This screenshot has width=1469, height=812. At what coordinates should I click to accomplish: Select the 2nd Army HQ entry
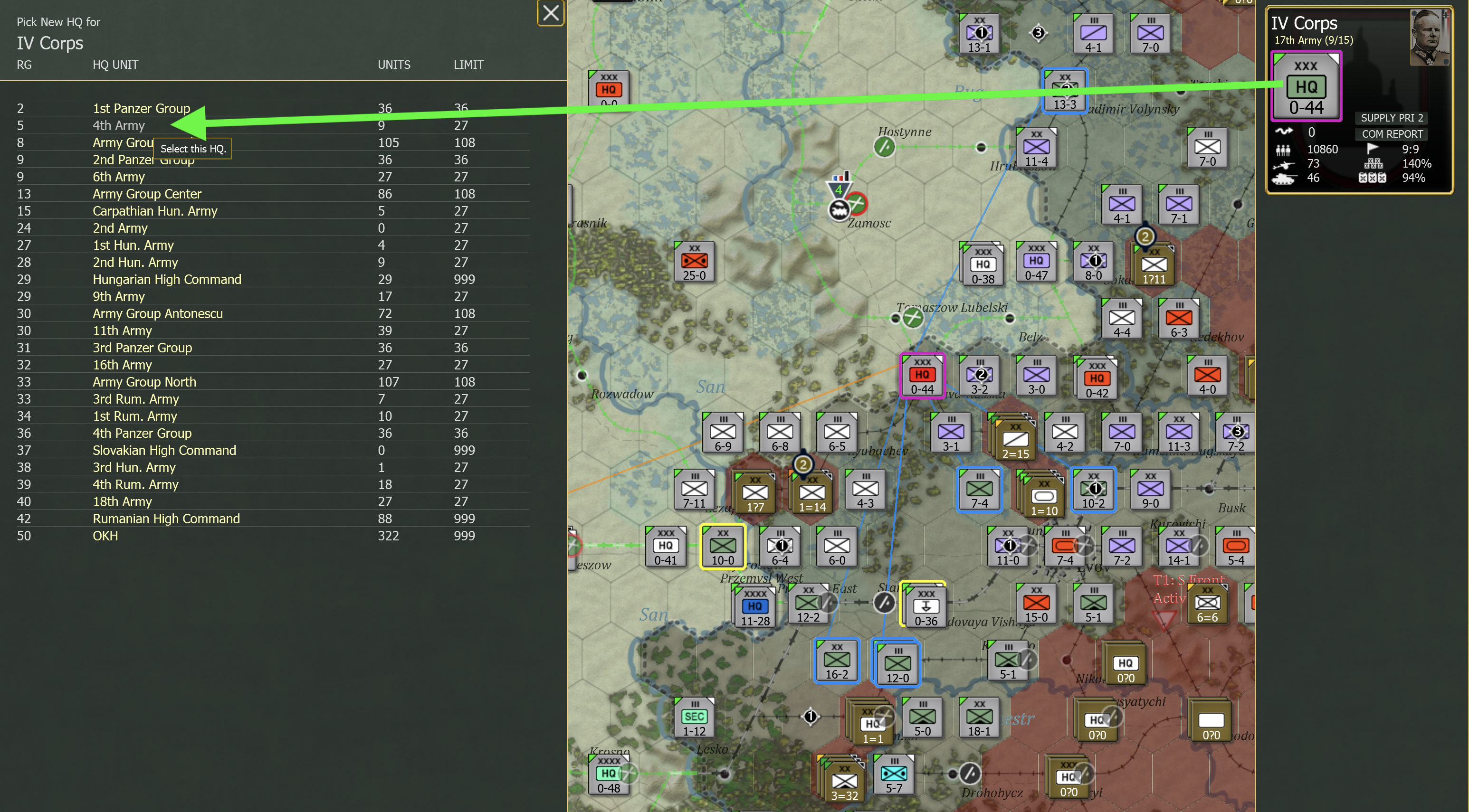point(273,228)
